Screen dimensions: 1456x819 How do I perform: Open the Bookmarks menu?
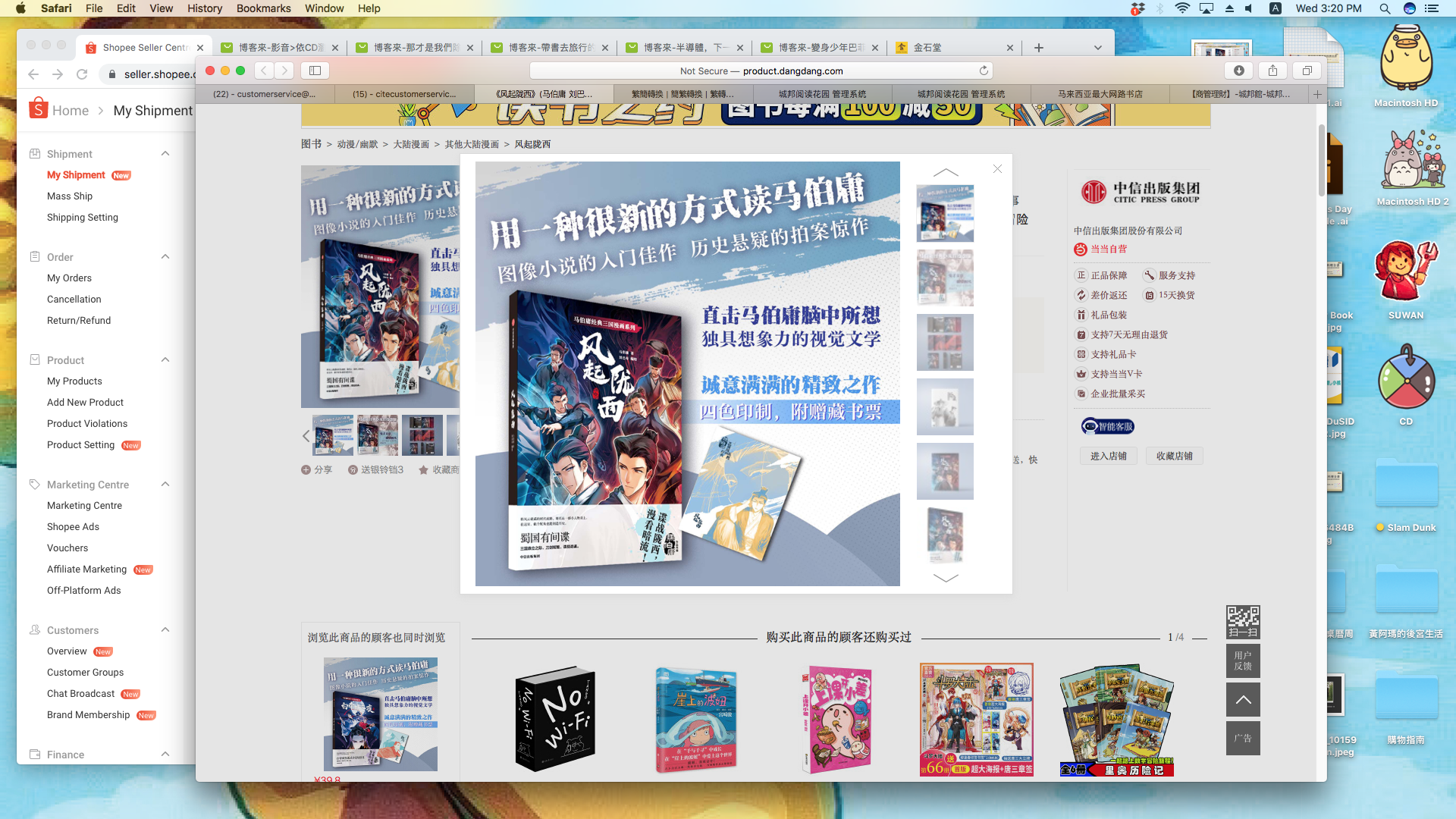(x=263, y=8)
